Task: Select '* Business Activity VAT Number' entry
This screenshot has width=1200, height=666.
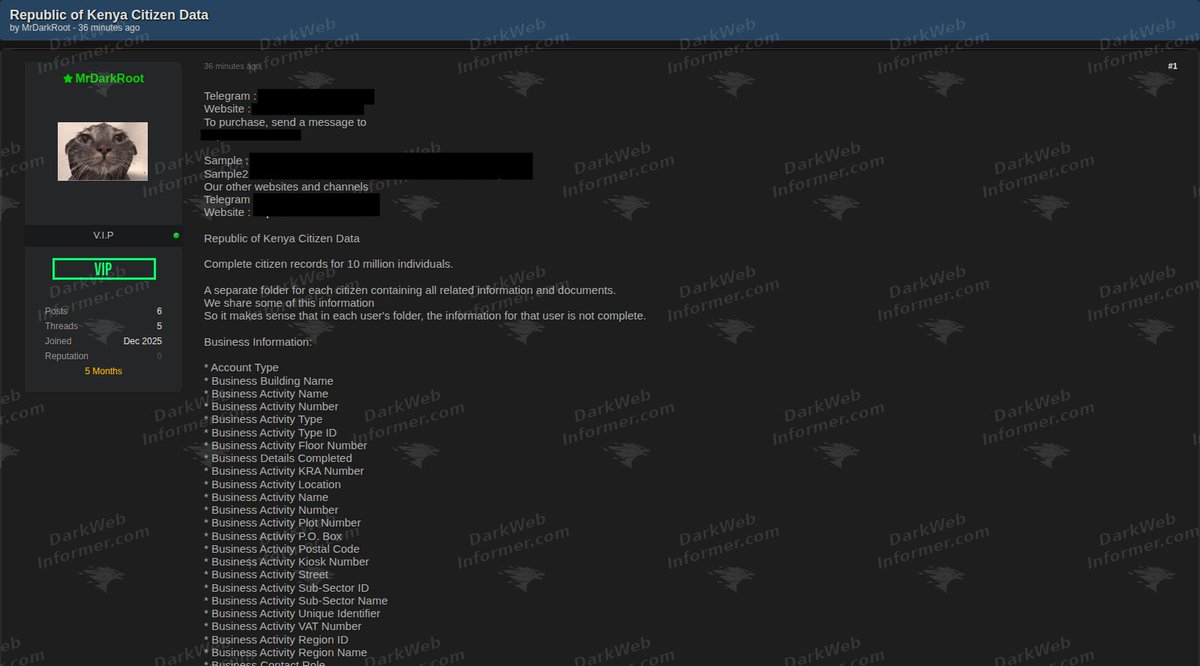Action: (283, 627)
